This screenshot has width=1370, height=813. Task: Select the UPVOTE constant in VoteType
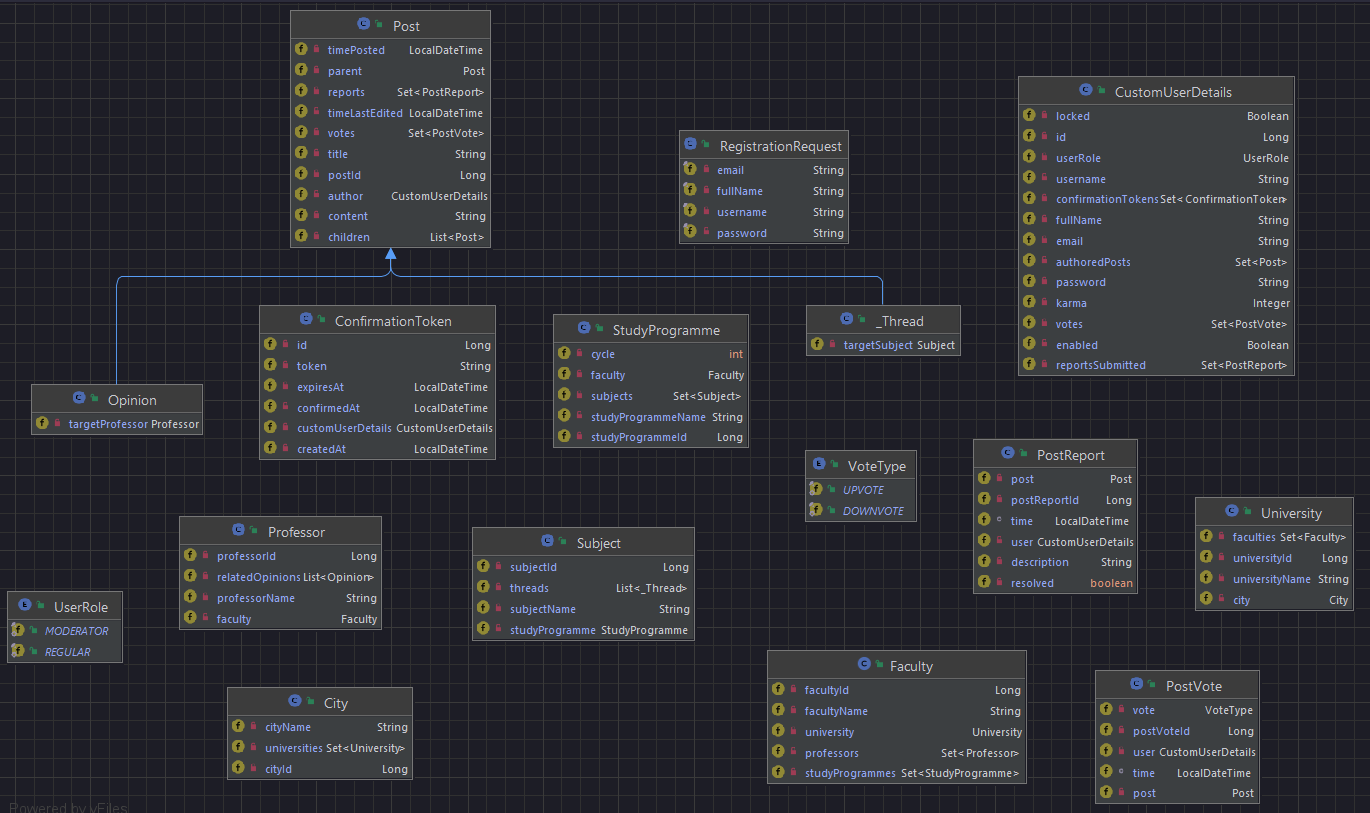pos(863,490)
